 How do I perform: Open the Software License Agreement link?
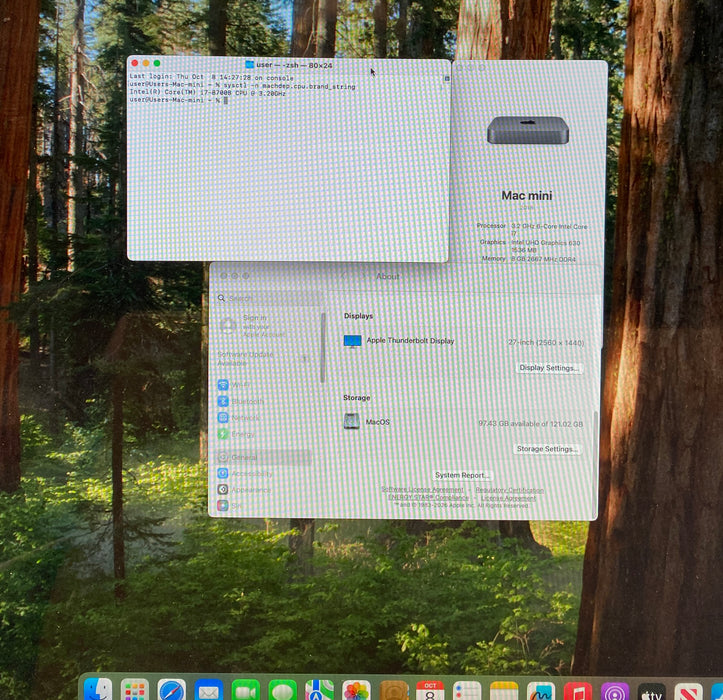[422, 489]
